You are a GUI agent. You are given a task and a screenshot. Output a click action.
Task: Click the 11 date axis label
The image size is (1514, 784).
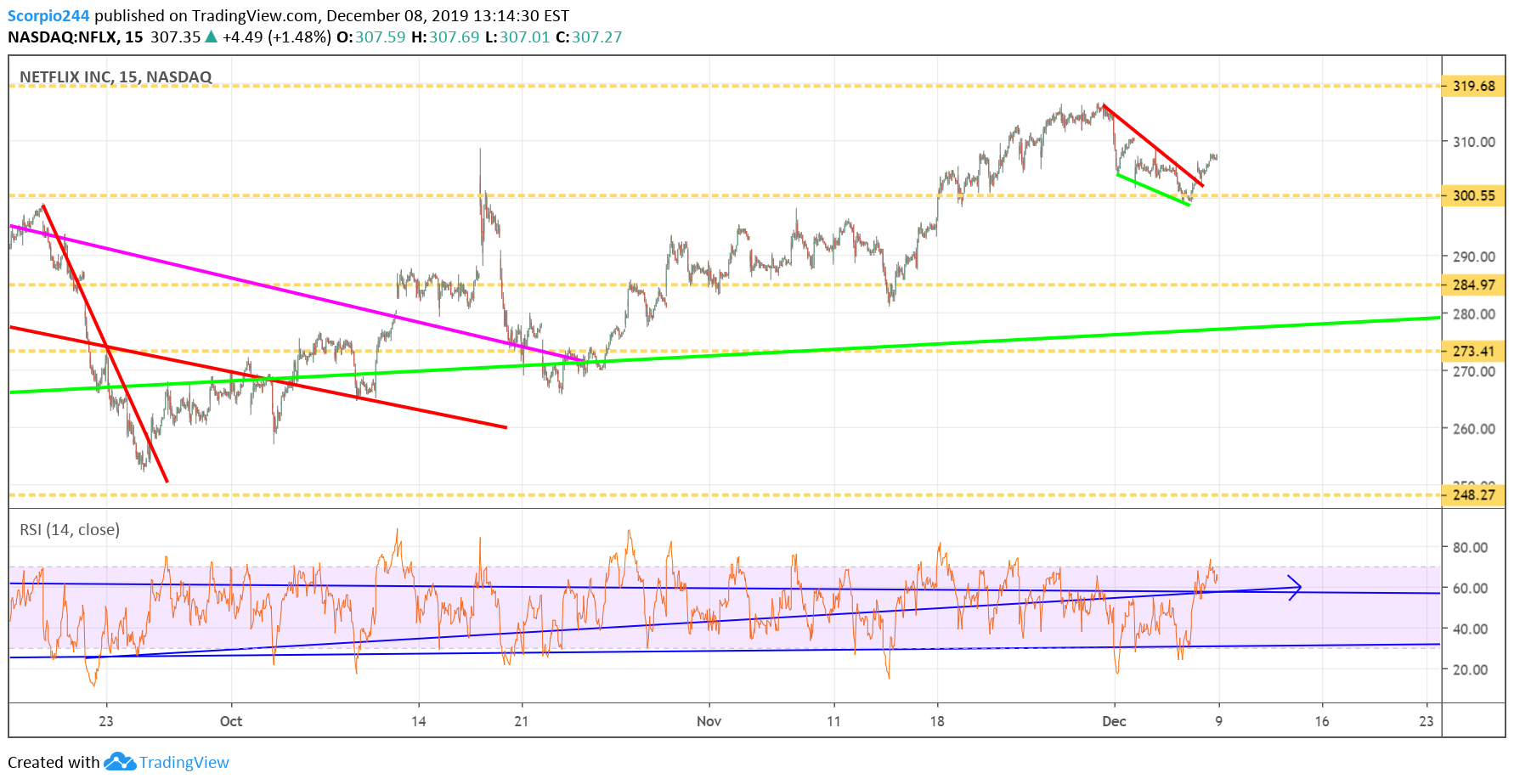pos(833,721)
